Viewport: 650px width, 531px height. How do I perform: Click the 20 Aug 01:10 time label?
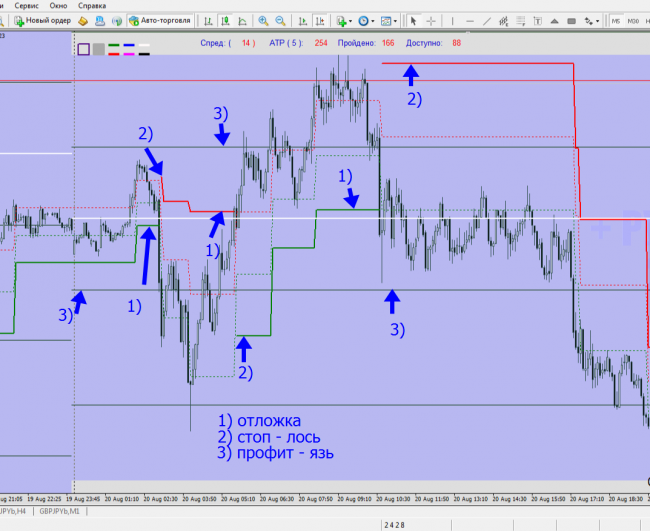(121, 499)
